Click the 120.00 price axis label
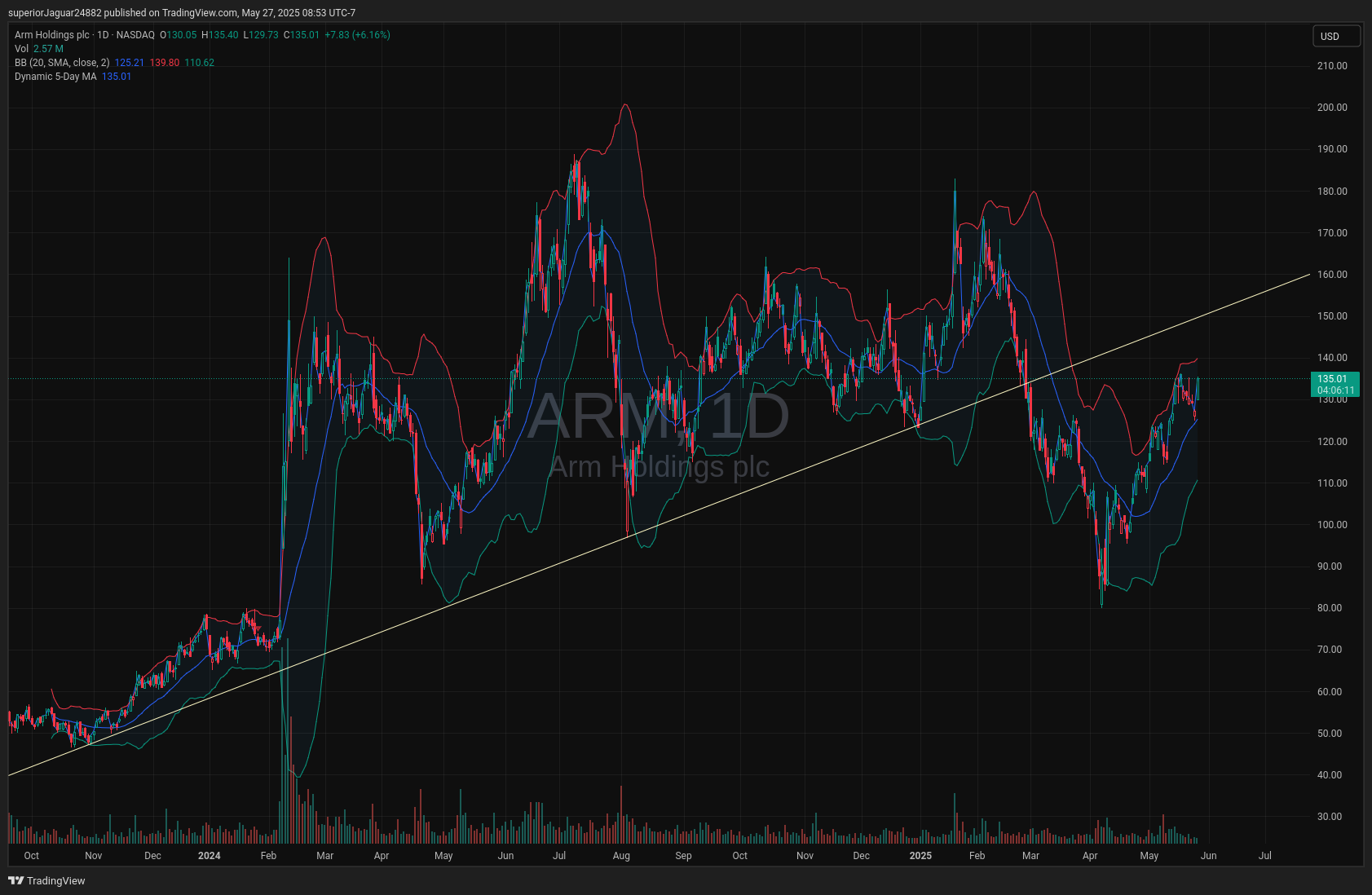Viewport: 1372px width, 895px height. pos(1332,442)
